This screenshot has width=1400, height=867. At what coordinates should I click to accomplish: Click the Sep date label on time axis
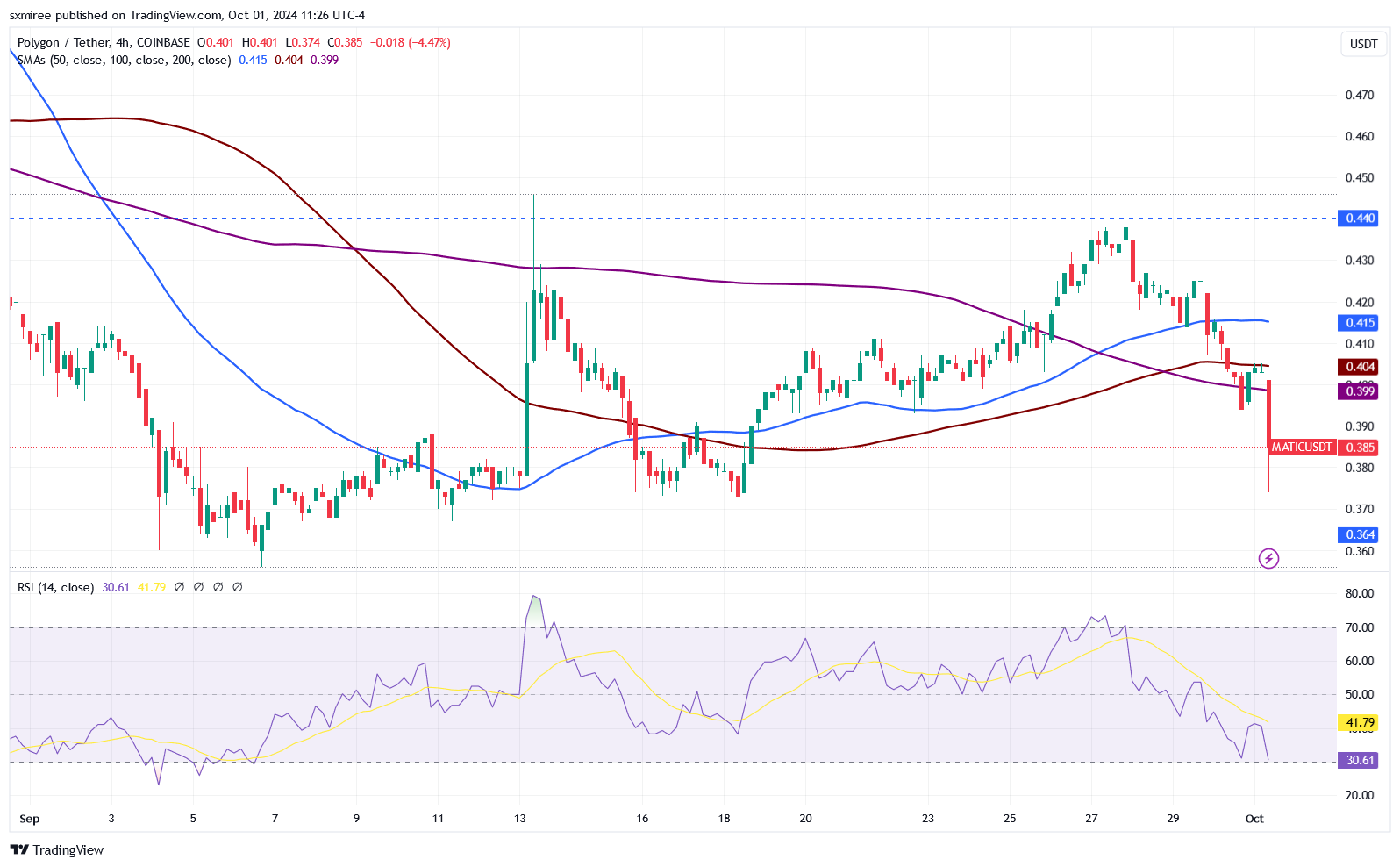pyautogui.click(x=29, y=819)
